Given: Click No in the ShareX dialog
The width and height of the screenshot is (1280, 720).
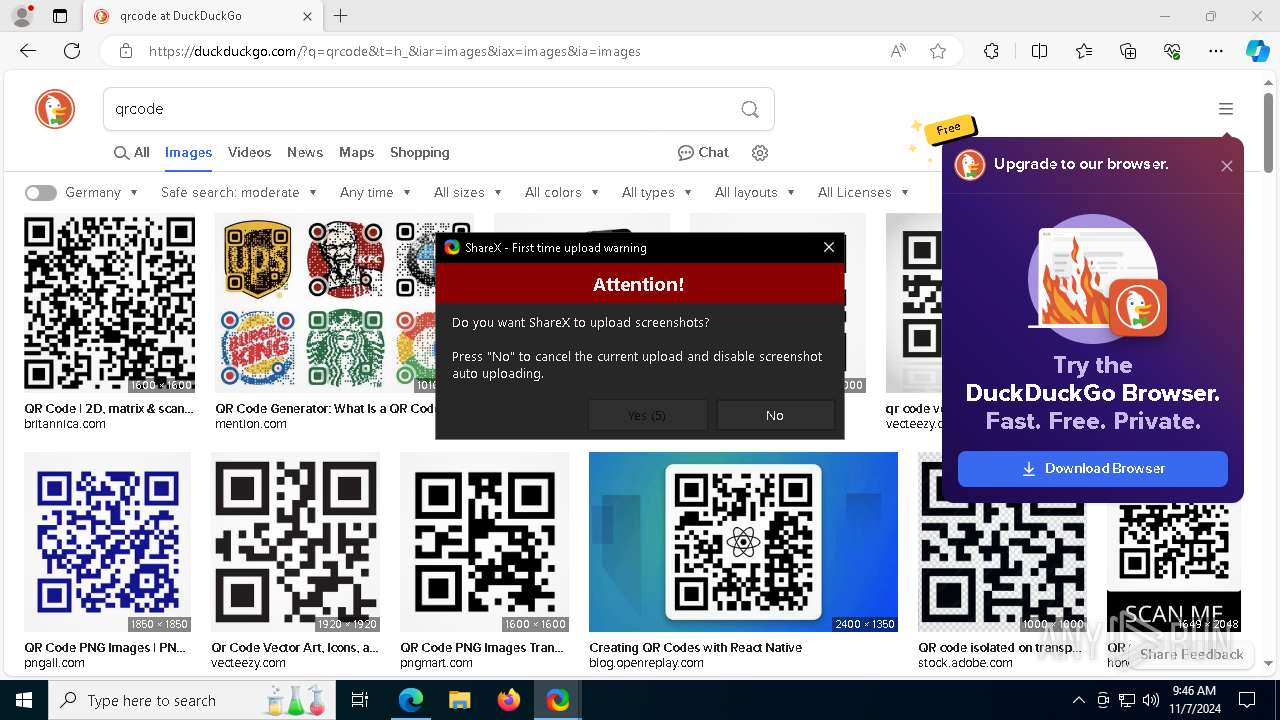Looking at the screenshot, I should pos(775,415).
